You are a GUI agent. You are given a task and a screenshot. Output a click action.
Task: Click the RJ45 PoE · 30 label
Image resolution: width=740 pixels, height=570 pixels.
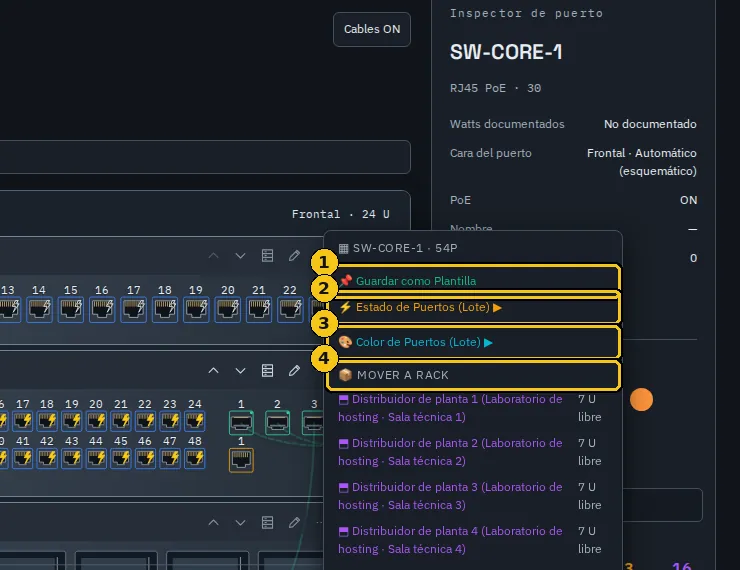coord(496,88)
